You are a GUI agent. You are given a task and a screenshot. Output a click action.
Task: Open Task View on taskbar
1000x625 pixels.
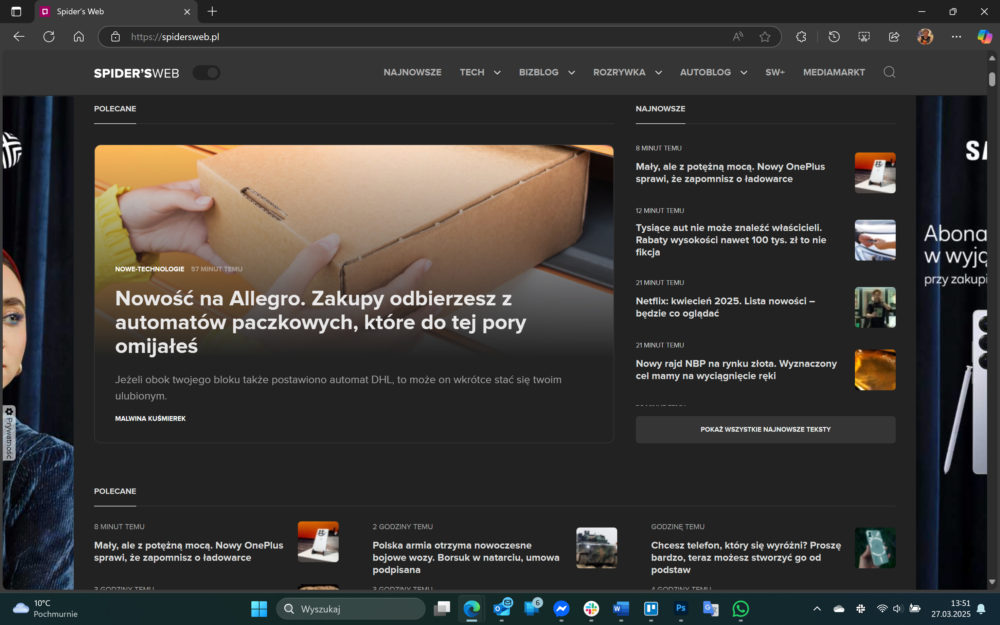(x=442, y=609)
